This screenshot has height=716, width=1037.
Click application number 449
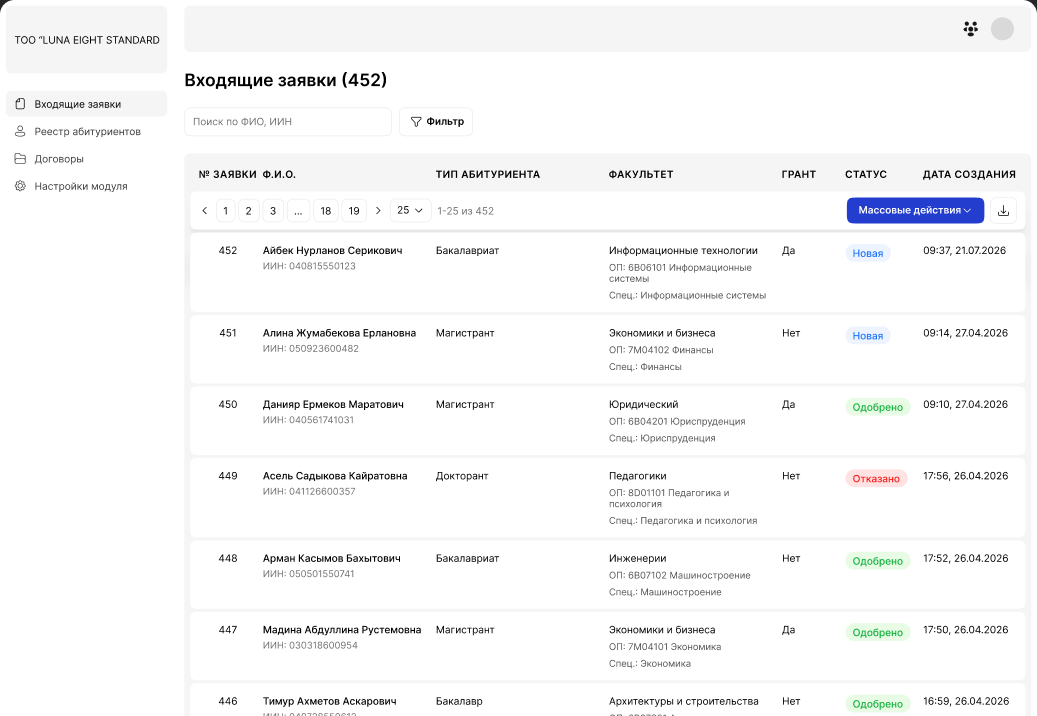coord(228,476)
